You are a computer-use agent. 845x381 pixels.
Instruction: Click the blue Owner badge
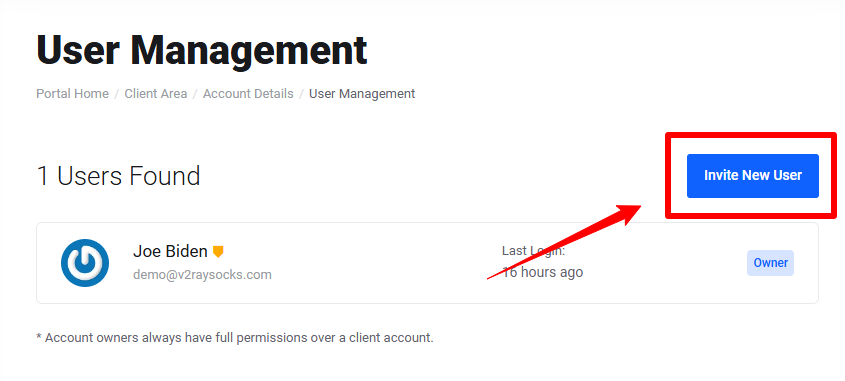tap(770, 263)
